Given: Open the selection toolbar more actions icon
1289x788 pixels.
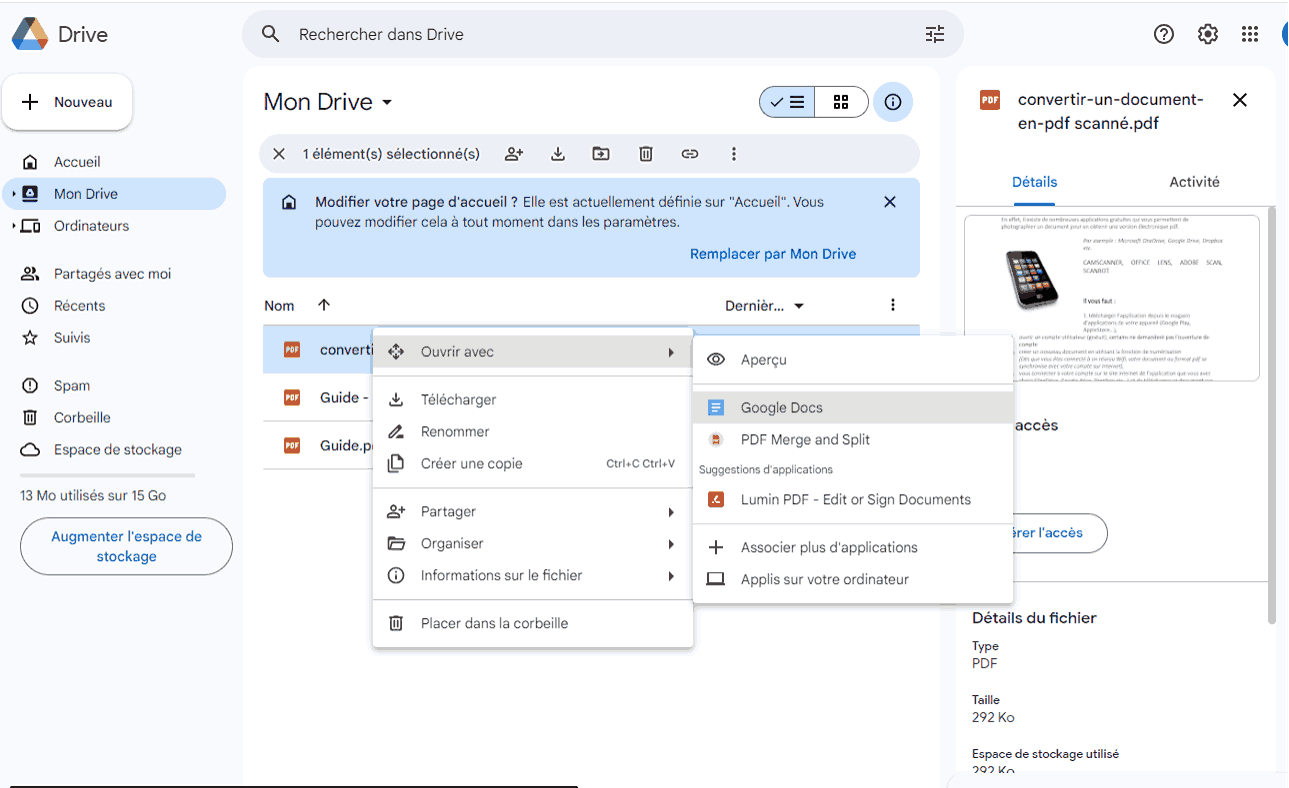Looking at the screenshot, I should click(734, 154).
